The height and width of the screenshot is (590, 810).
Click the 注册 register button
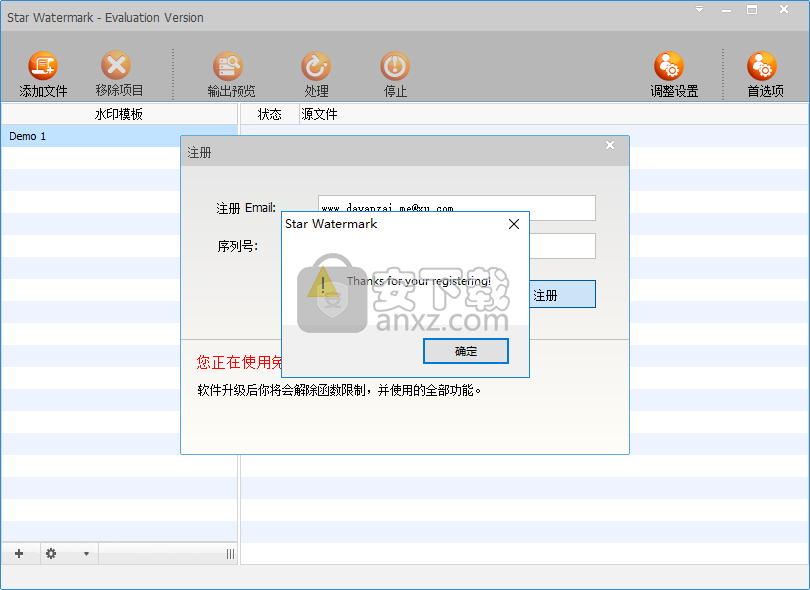point(562,295)
